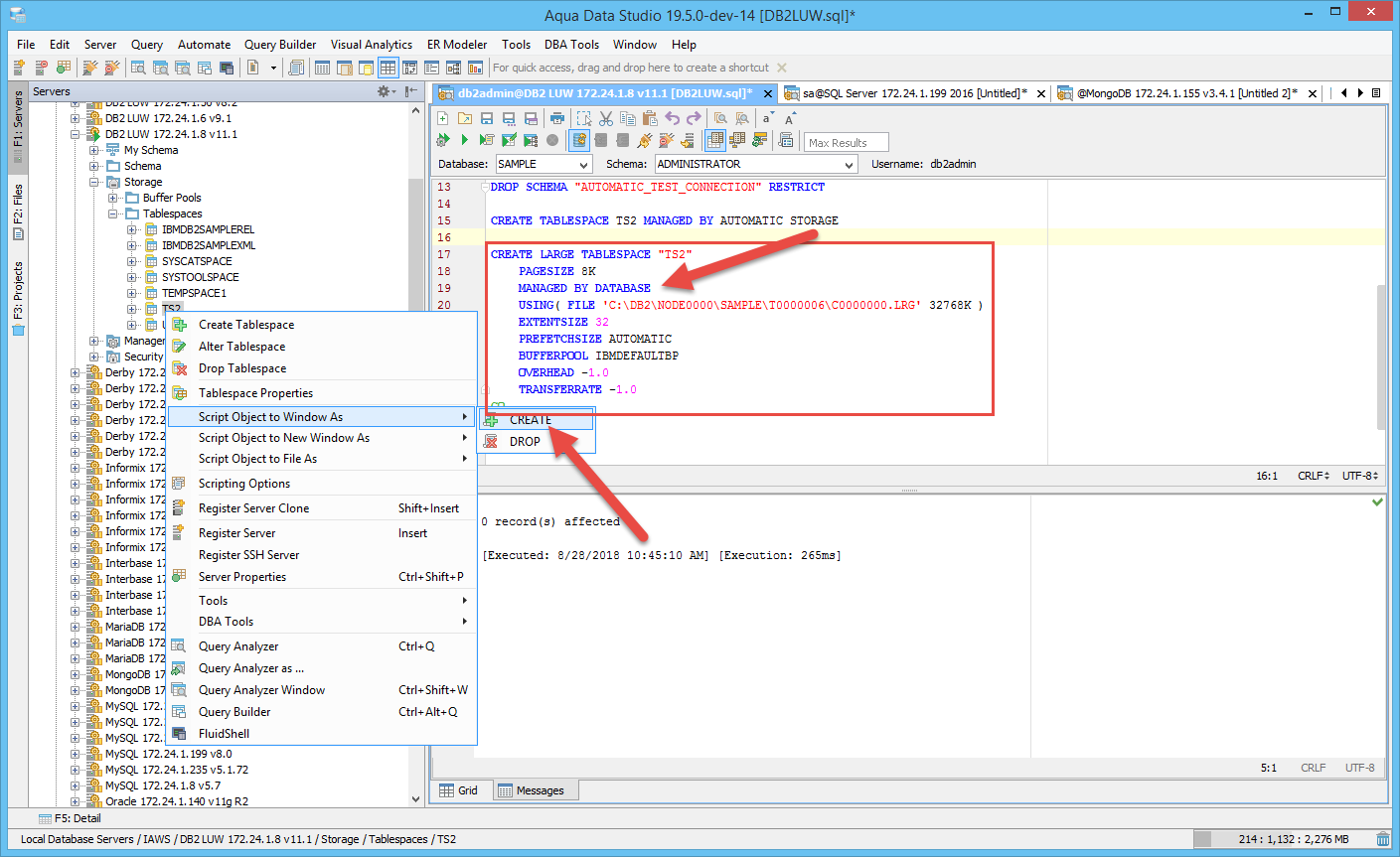Screen dimensions: 1400x857
Task: Click the cut scissors icon in editor toolbar
Action: click(605, 119)
